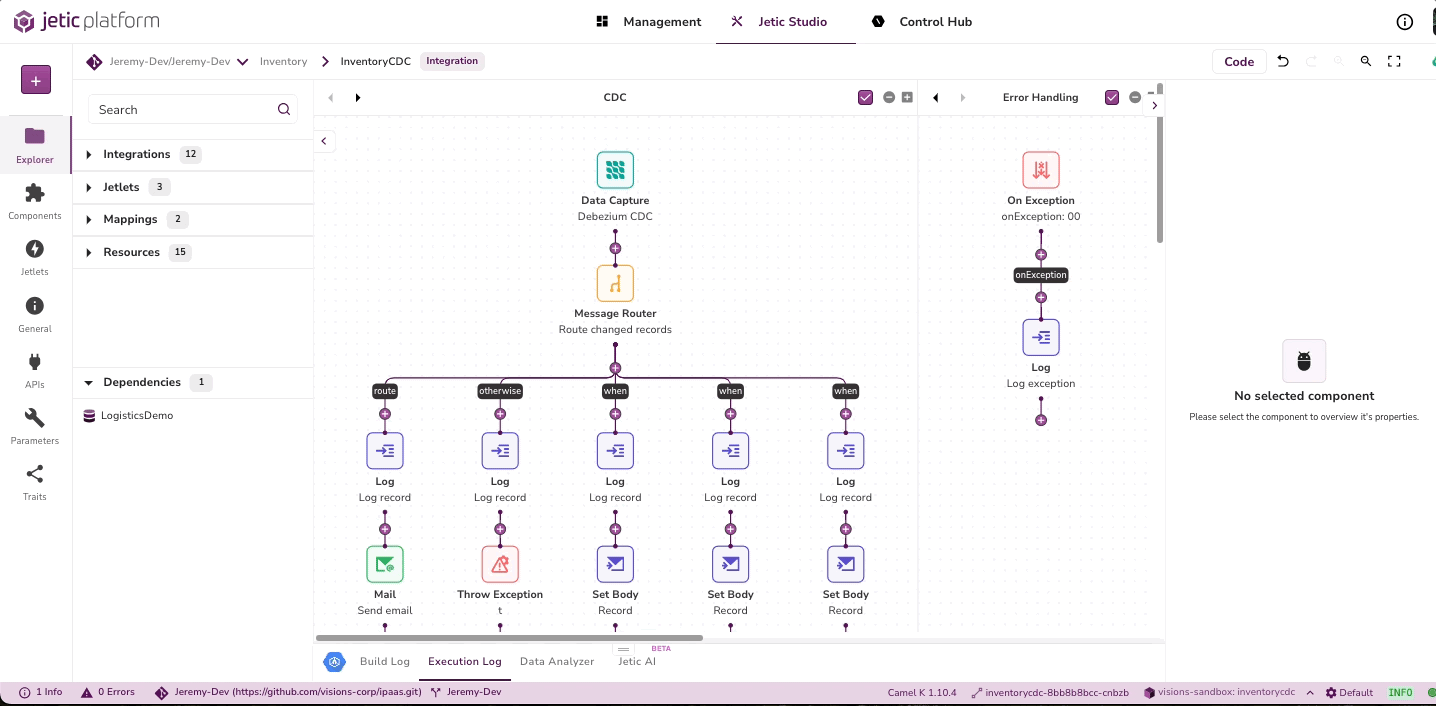Toggle the Error Handling route checkbox
Viewport: 1436px width, 706px height.
pyautogui.click(x=1112, y=98)
